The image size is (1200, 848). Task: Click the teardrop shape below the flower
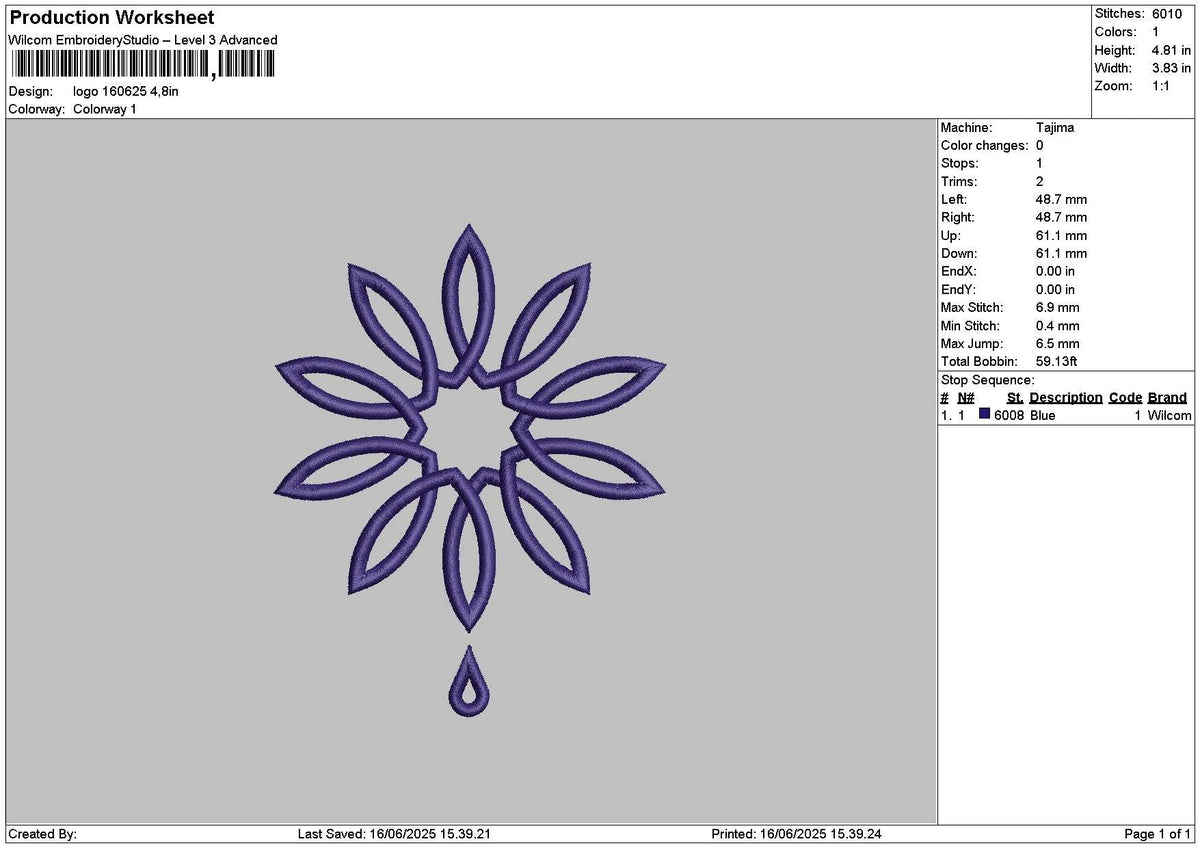pos(469,682)
